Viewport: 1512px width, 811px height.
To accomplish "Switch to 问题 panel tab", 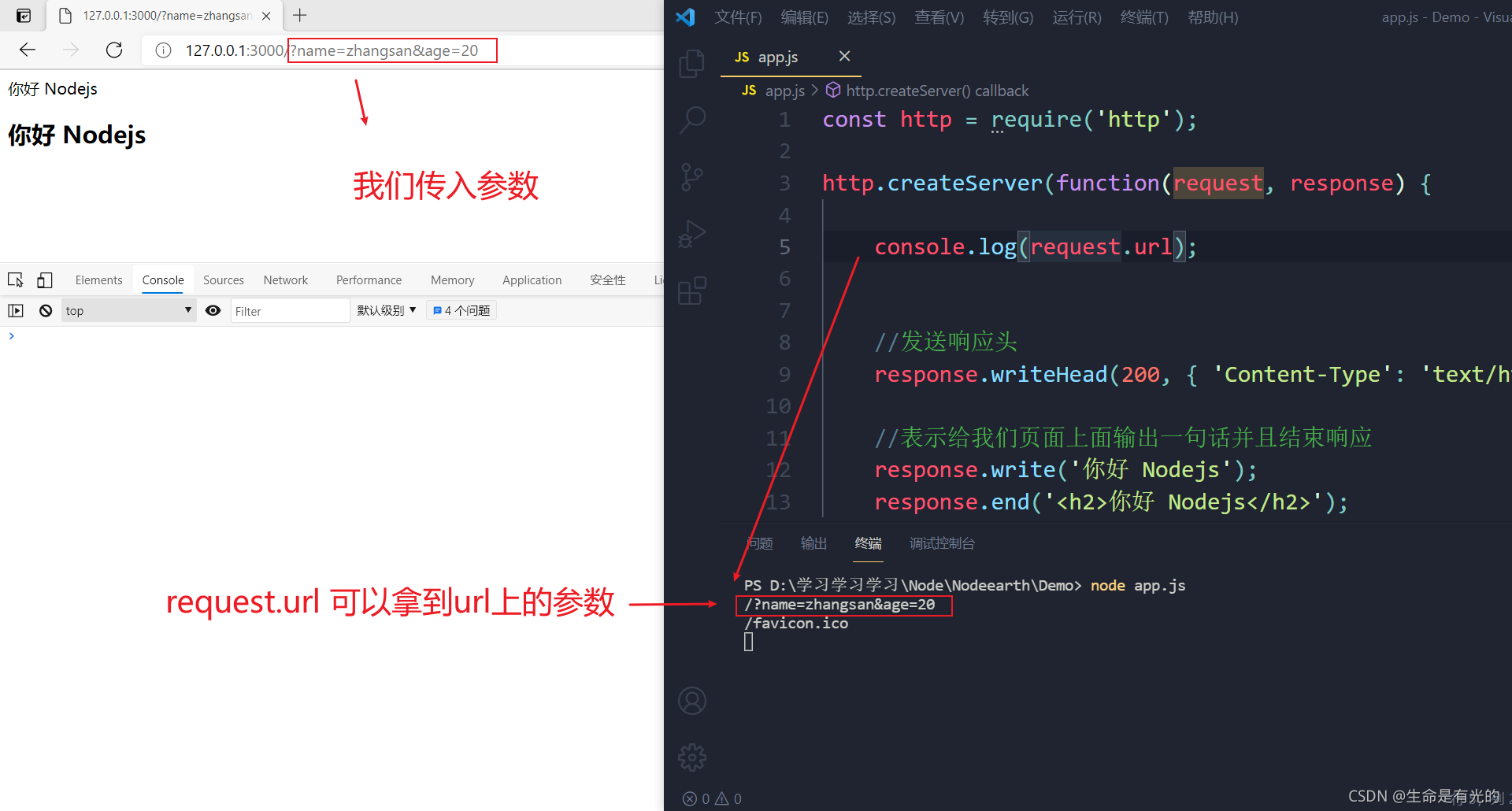I will [759, 543].
